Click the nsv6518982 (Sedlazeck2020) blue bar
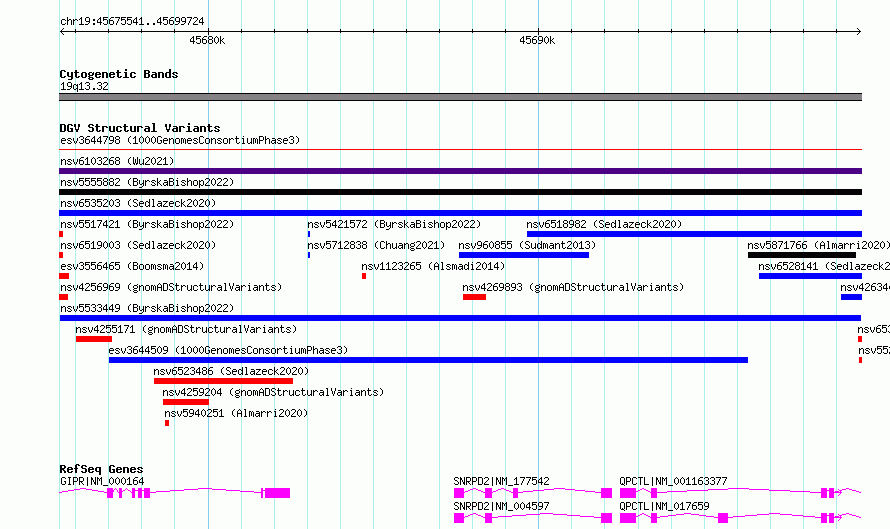The height and width of the screenshot is (529, 890). tap(694, 234)
